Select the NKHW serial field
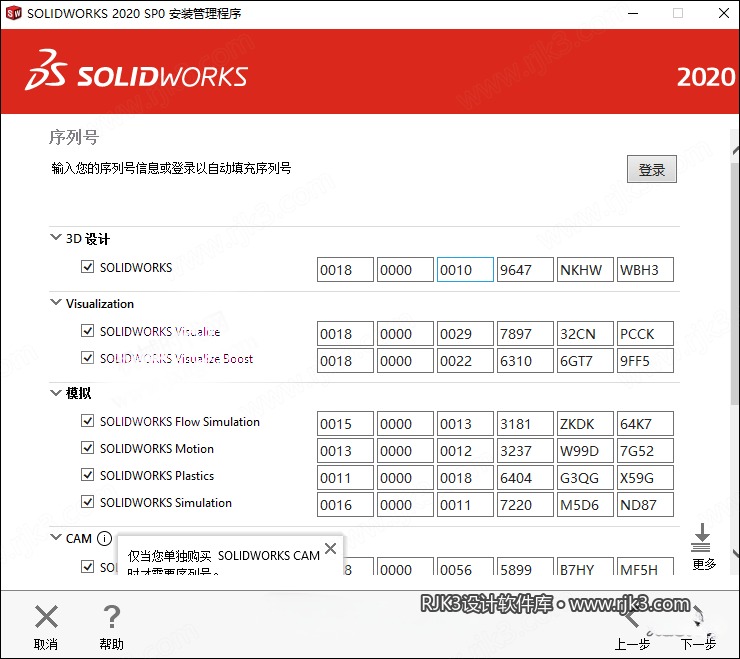Image resolution: width=740 pixels, height=659 pixels. pos(585,270)
